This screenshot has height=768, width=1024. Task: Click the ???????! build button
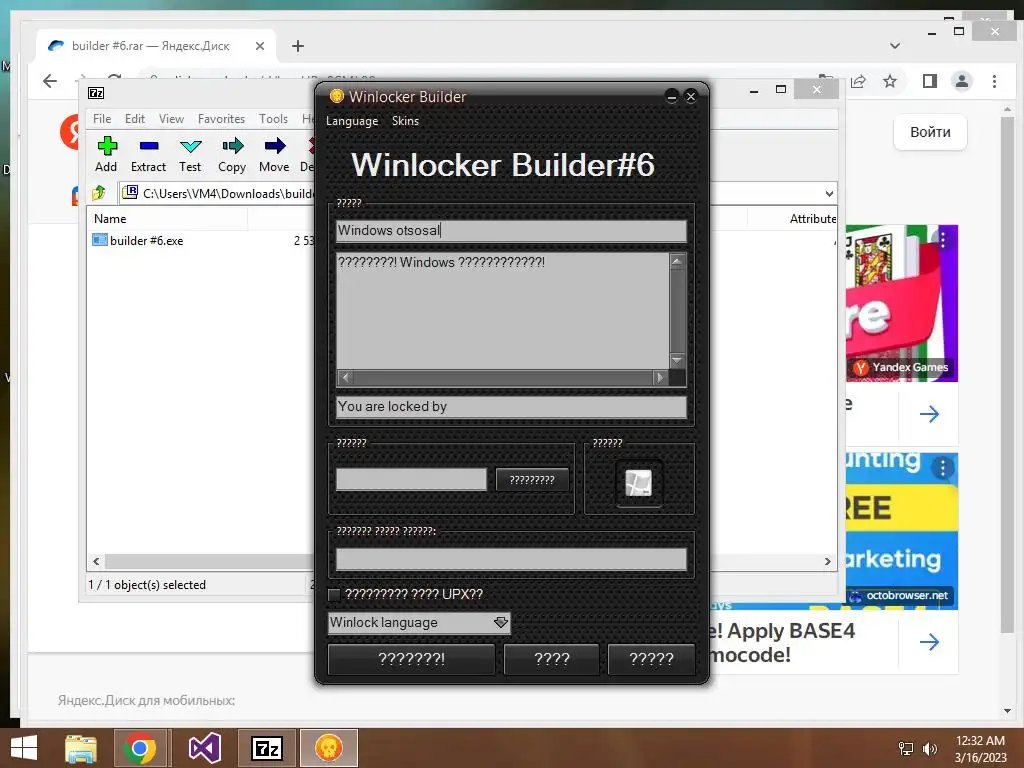(x=411, y=659)
